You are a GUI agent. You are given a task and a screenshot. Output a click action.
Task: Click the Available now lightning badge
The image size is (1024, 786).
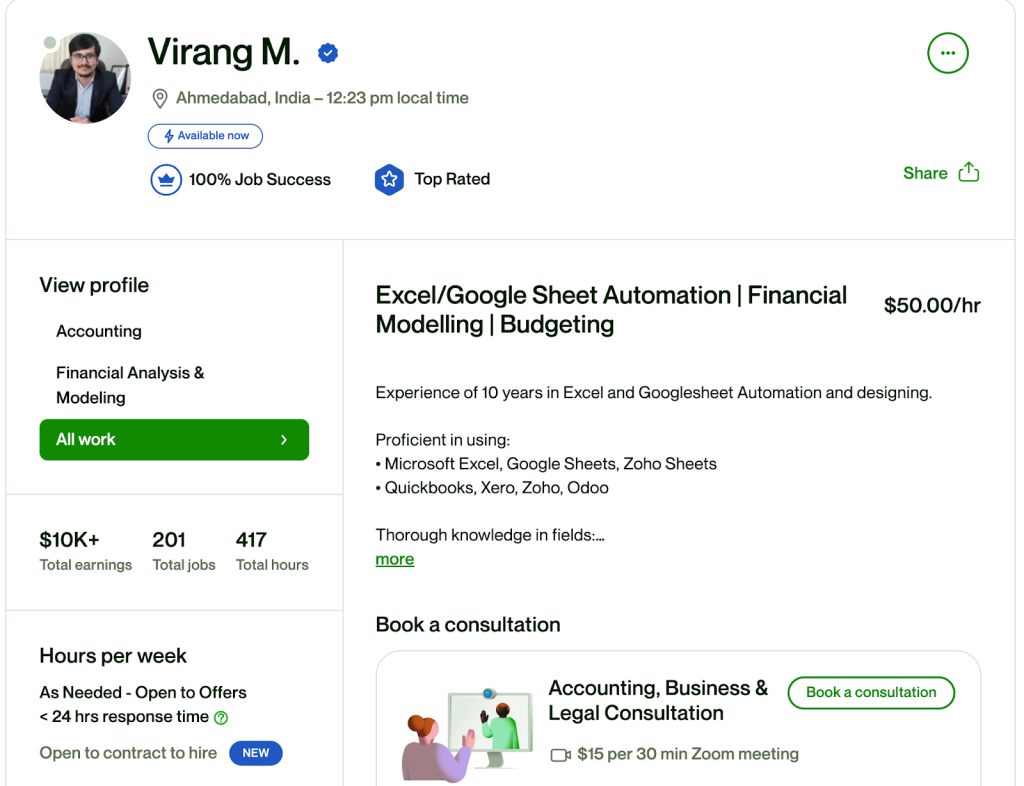[205, 136]
